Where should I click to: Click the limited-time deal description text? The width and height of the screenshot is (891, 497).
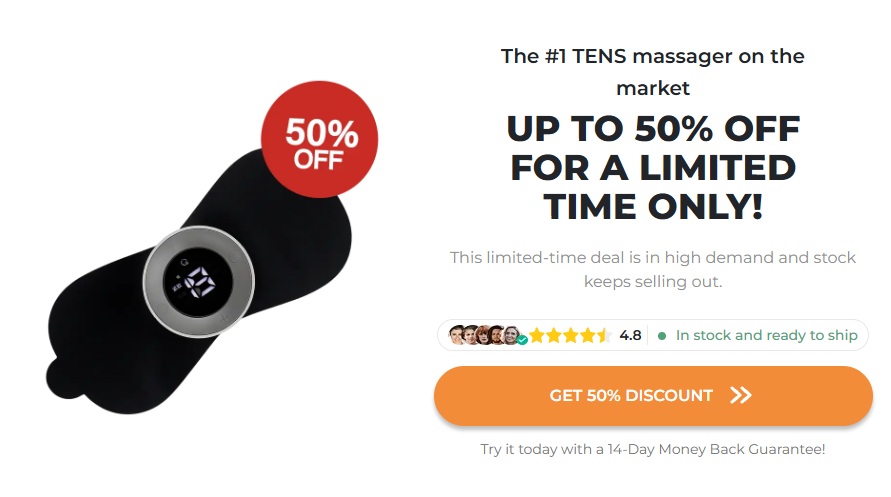pos(652,269)
